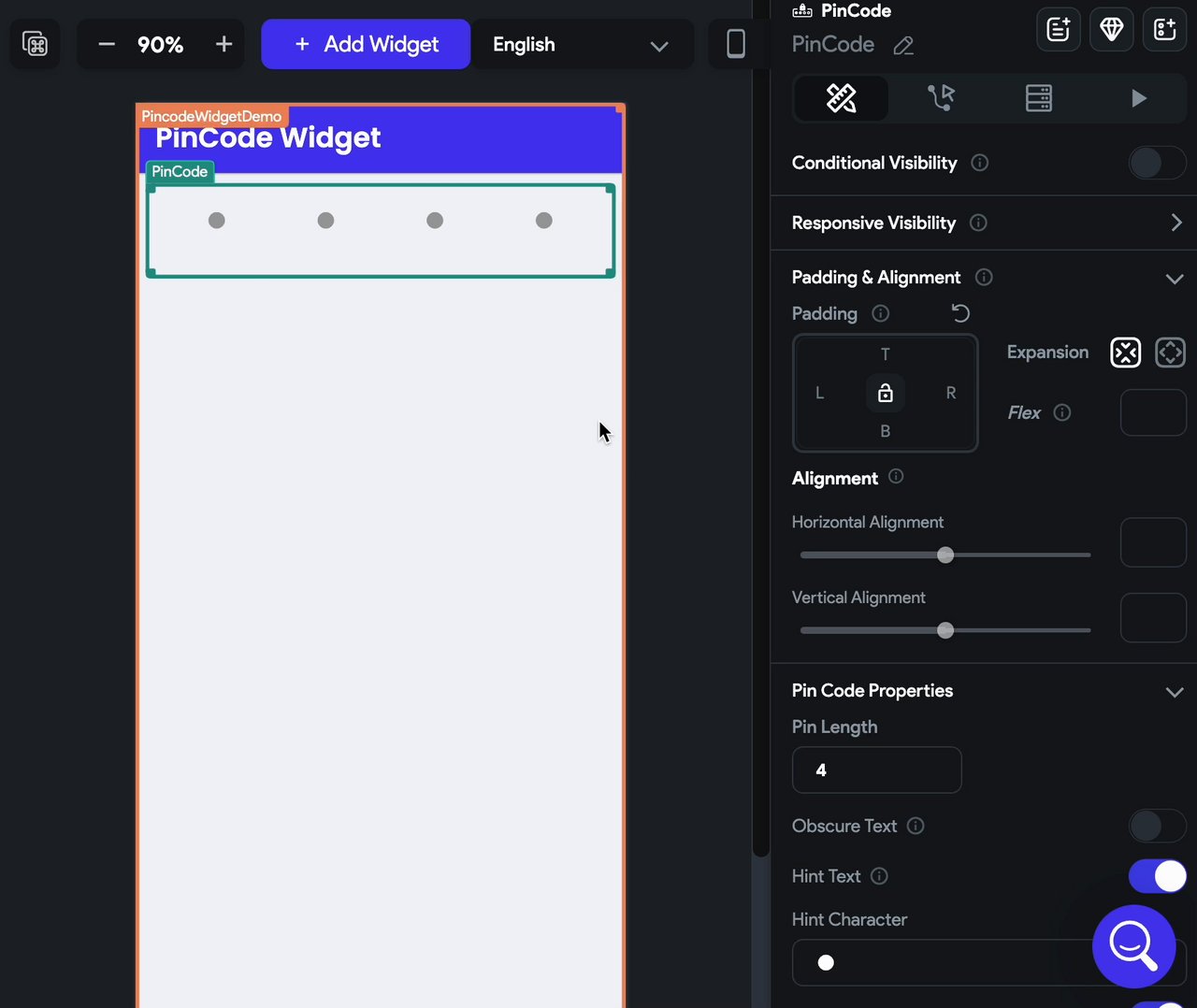Open the floating search magnifier button
This screenshot has height=1008, width=1197.
click(1133, 946)
